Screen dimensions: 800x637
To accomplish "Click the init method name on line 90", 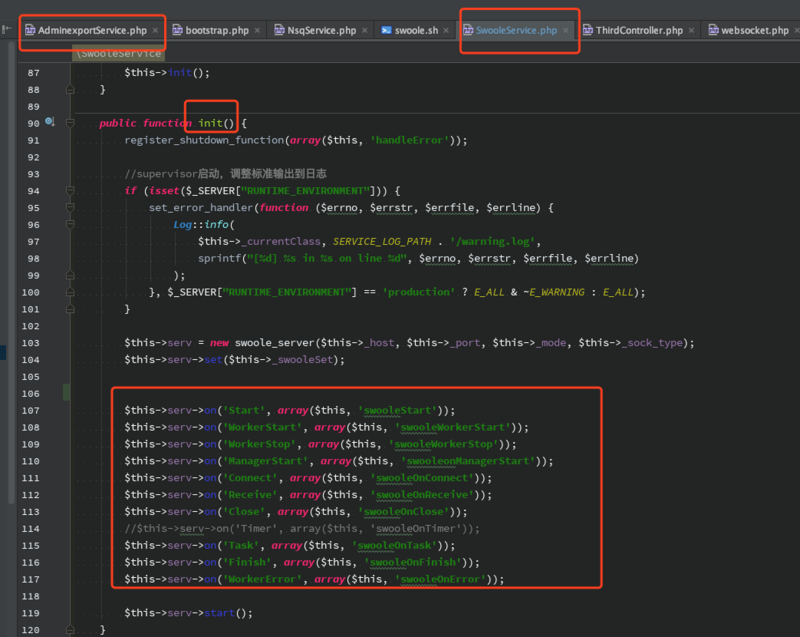I will [210, 123].
